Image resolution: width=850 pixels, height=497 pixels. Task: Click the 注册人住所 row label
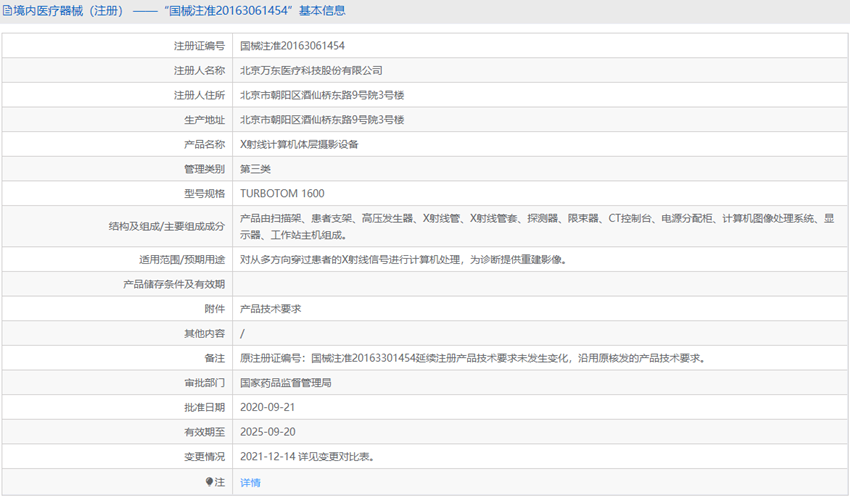(x=199, y=95)
